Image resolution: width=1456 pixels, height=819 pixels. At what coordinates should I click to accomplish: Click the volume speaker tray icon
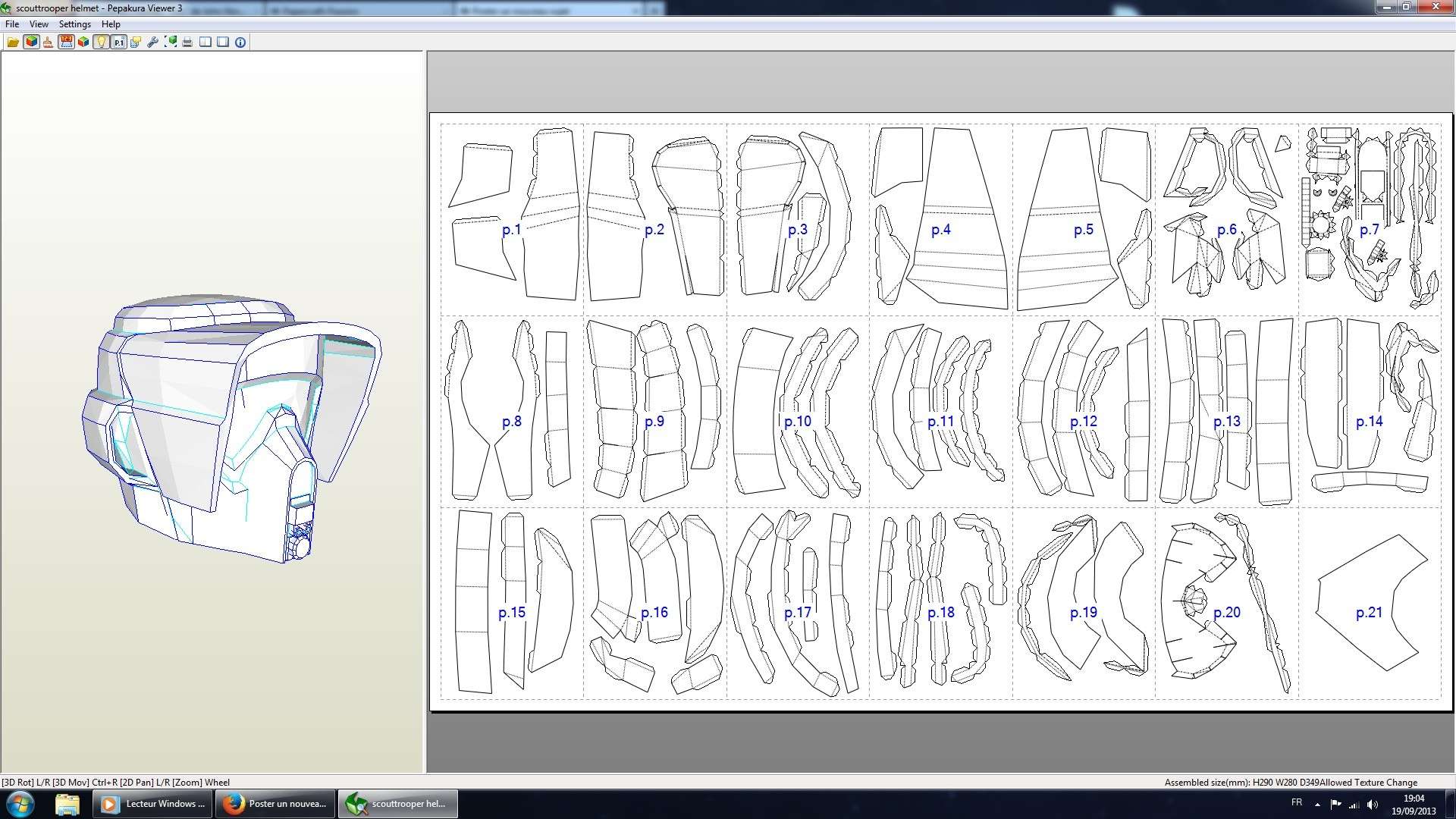1373,804
